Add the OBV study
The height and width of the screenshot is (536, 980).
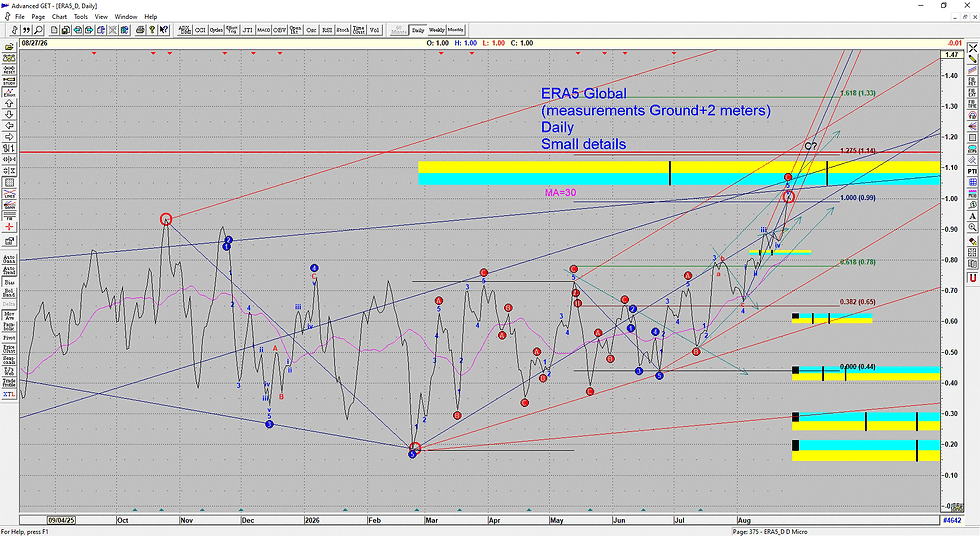point(279,29)
